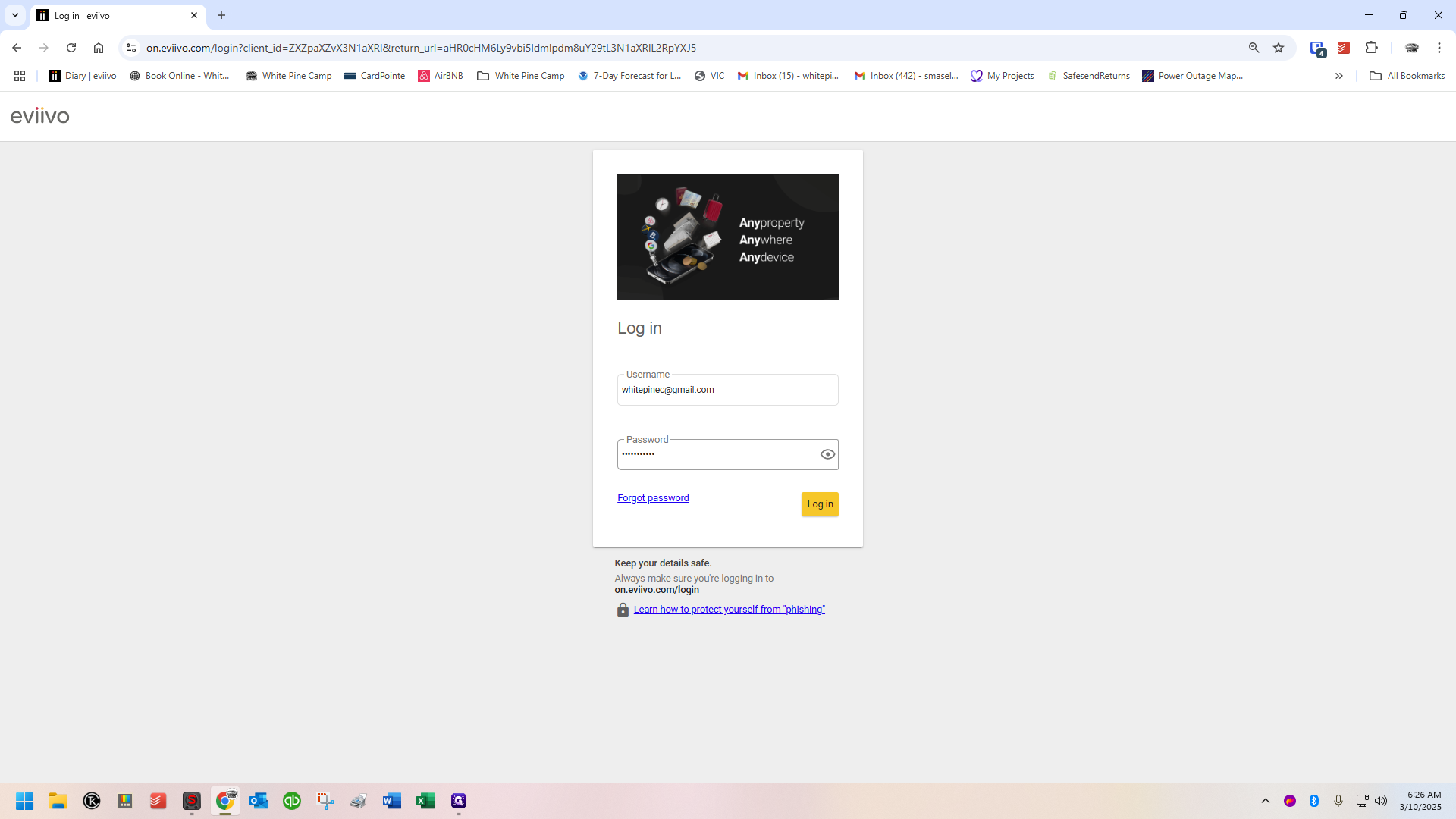Open Outlook from taskbar

(x=259, y=801)
